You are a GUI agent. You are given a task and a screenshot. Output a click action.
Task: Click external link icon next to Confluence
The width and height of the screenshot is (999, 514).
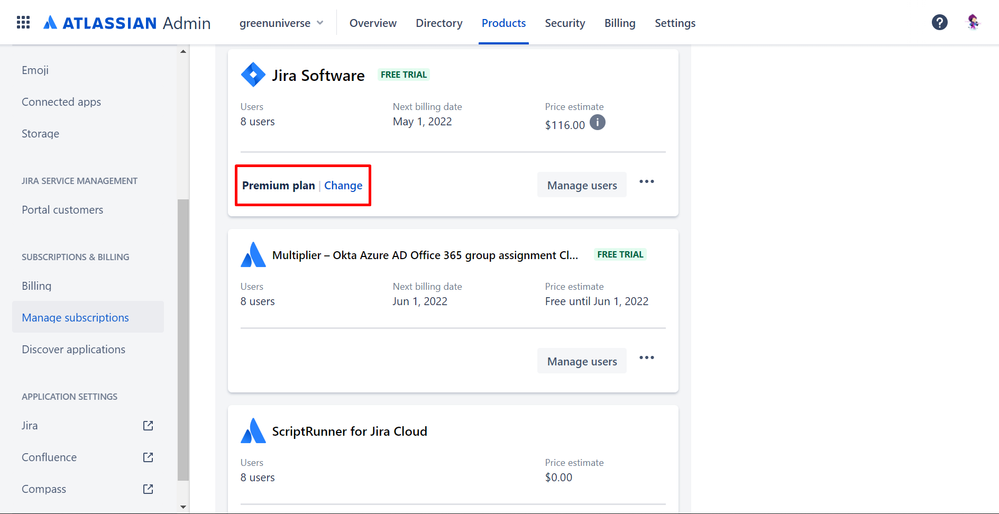point(148,457)
